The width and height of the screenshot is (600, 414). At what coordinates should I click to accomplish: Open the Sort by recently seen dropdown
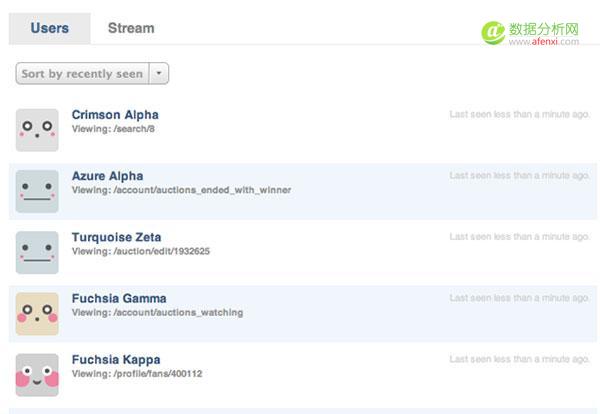(x=92, y=73)
